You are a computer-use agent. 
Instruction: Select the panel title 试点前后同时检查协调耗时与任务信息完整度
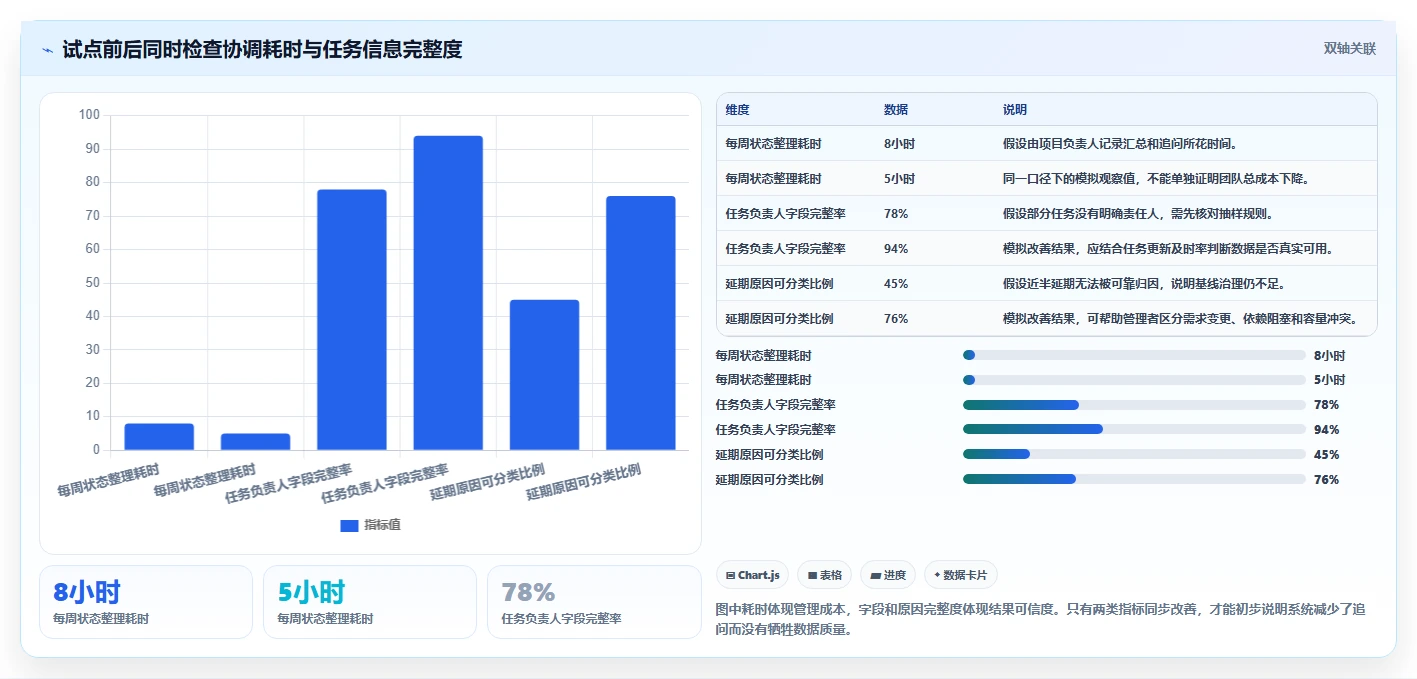pyautogui.click(x=262, y=49)
